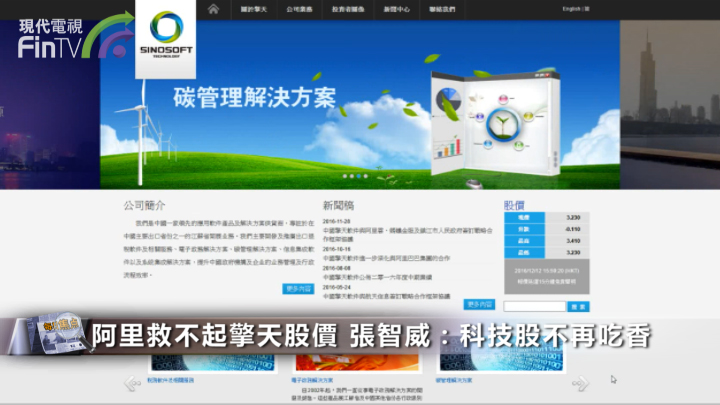Open the 2016-08-08 press release

pos(377,277)
